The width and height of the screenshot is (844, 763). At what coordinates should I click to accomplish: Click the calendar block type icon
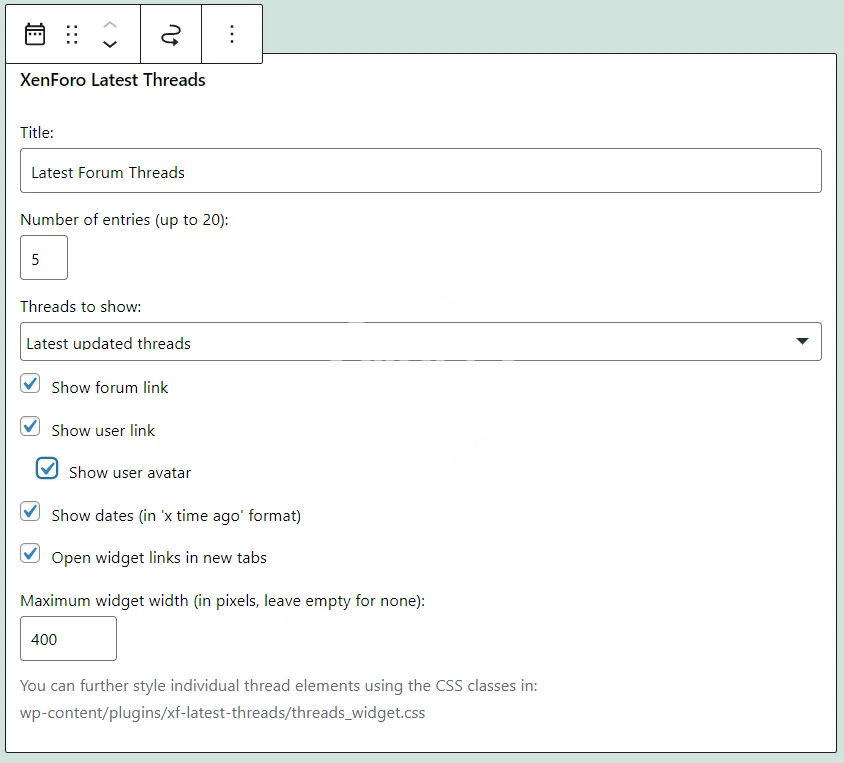(35, 35)
